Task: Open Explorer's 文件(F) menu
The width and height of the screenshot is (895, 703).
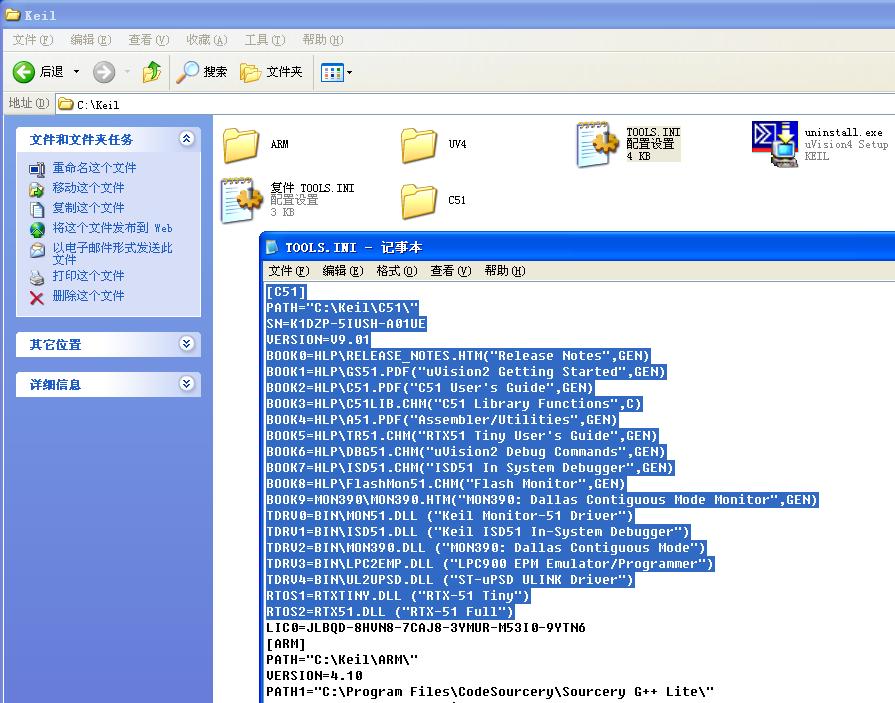Action: (33, 39)
